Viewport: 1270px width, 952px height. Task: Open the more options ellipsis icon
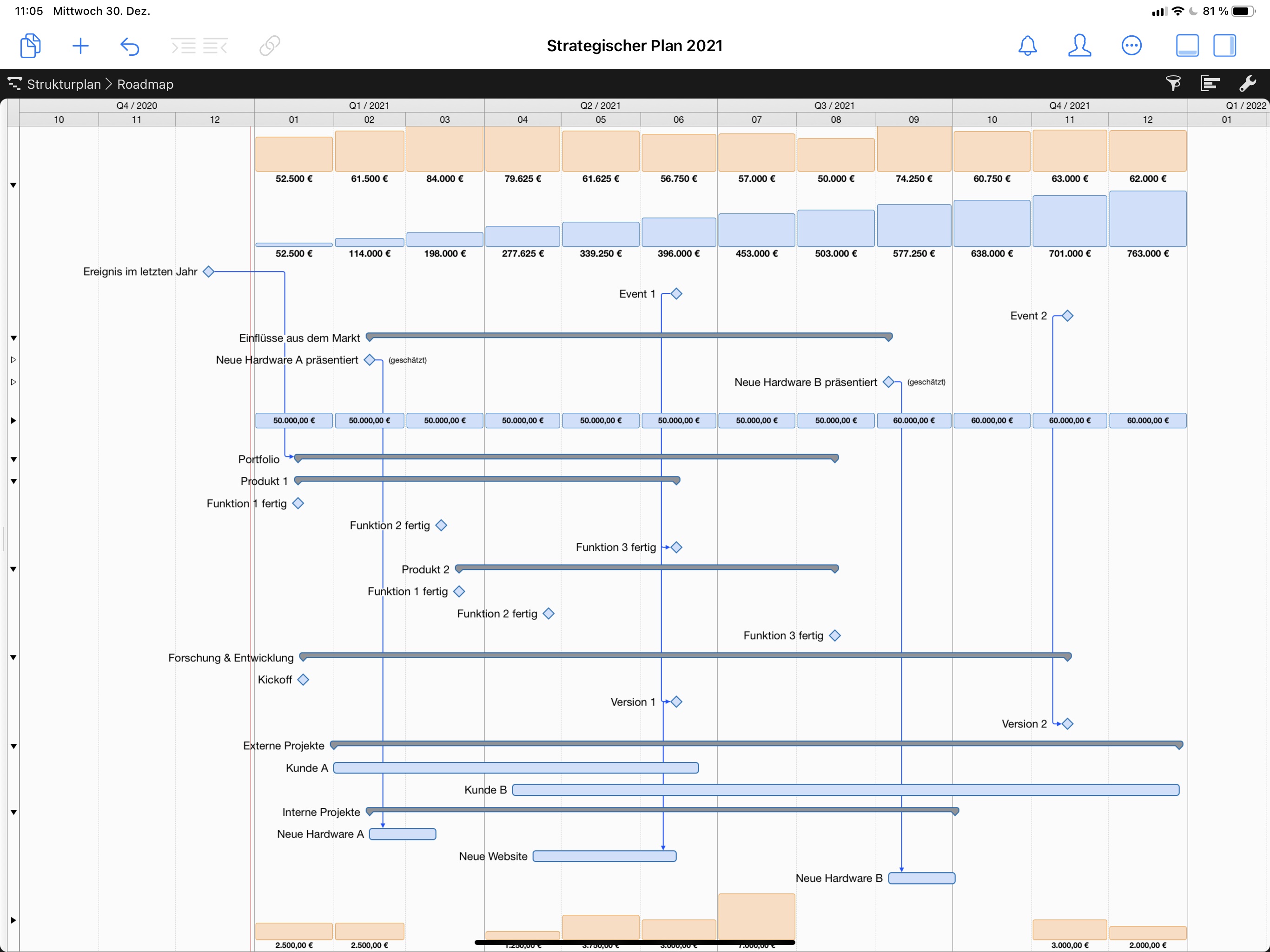tap(1131, 46)
